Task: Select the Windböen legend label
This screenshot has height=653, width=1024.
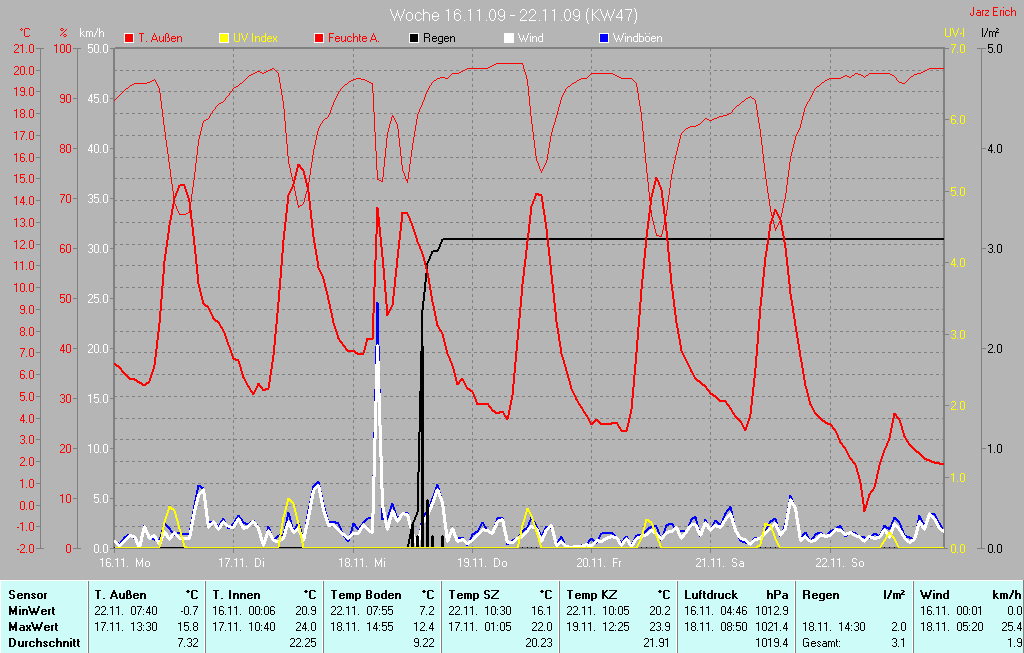Action: [637, 38]
